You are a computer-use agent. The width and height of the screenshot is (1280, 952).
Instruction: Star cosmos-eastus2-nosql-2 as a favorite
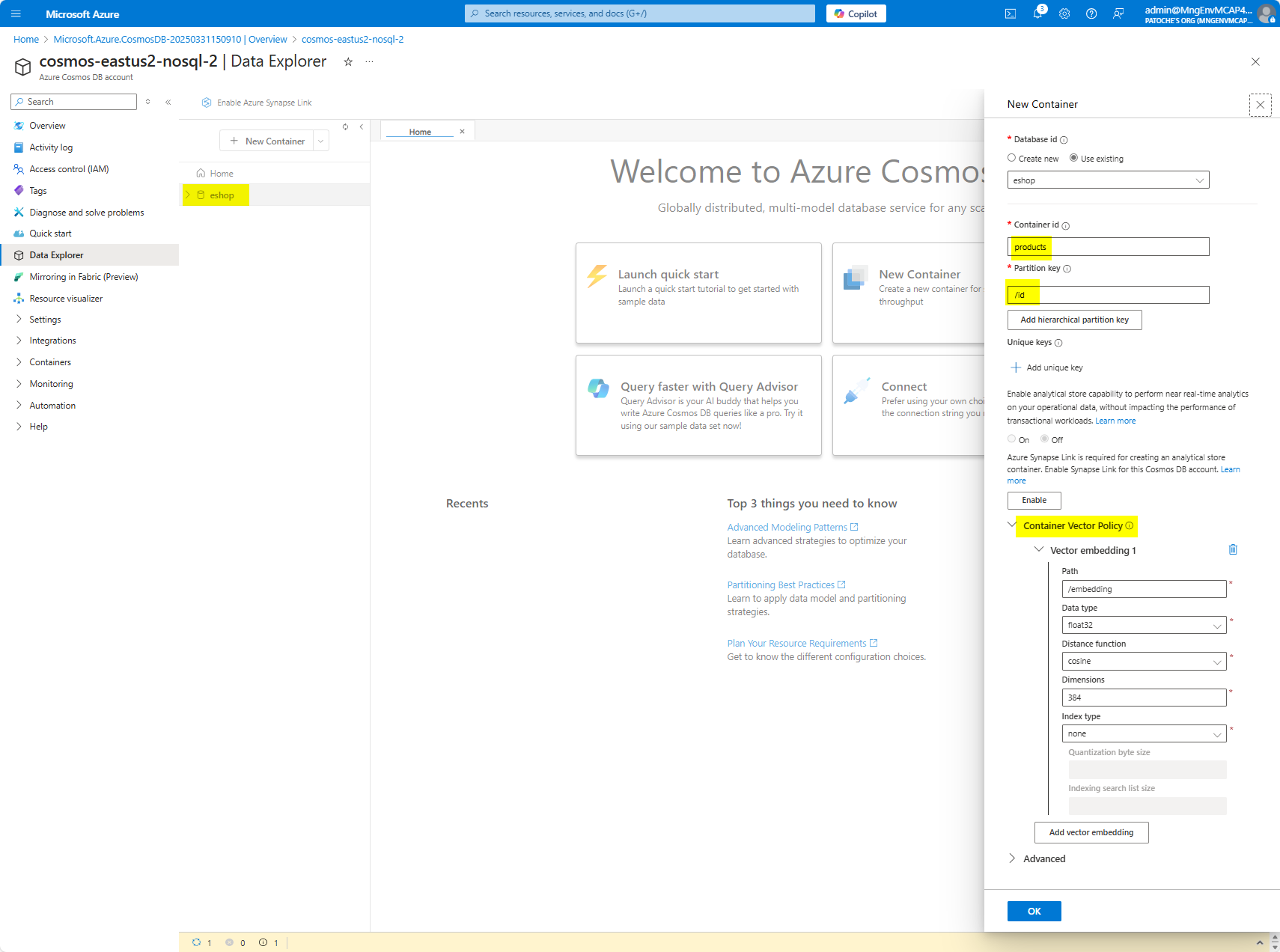pos(348,62)
